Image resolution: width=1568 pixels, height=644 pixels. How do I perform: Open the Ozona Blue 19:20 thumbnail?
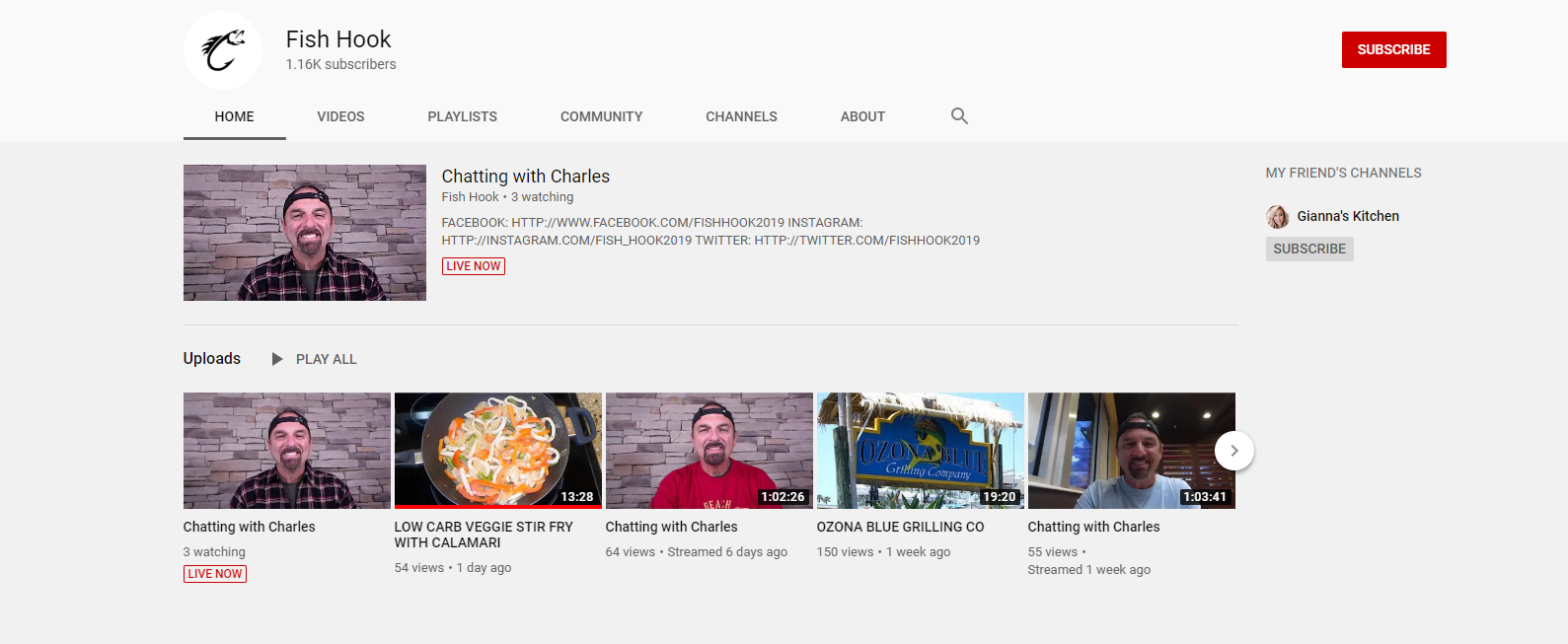coord(921,451)
